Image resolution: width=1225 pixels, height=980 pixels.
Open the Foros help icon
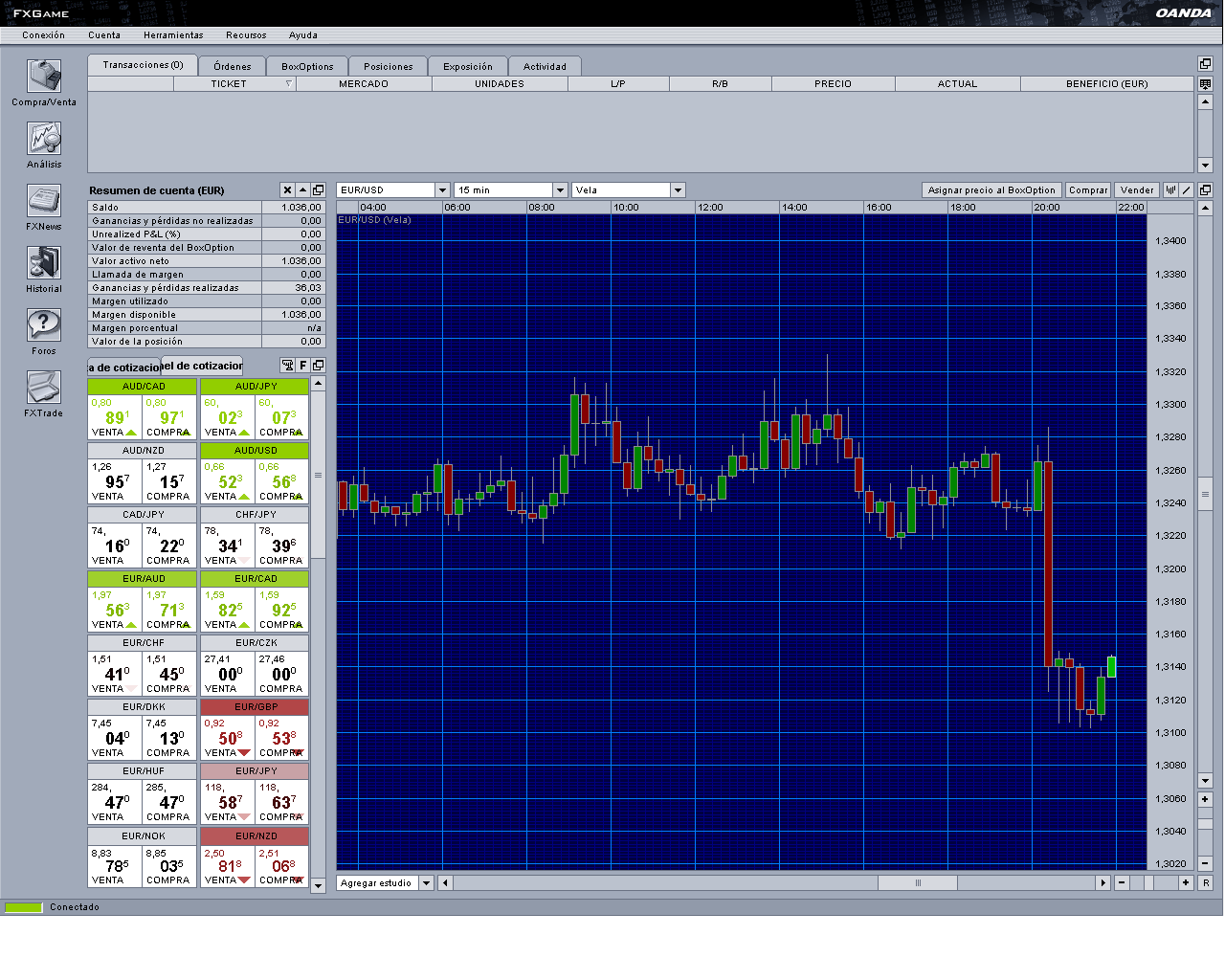click(x=44, y=325)
